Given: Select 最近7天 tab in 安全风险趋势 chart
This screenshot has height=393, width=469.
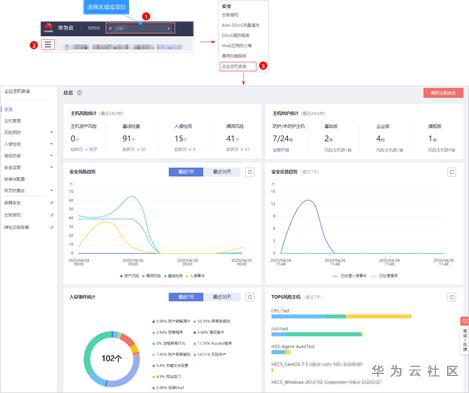Looking at the screenshot, I should tap(186, 172).
